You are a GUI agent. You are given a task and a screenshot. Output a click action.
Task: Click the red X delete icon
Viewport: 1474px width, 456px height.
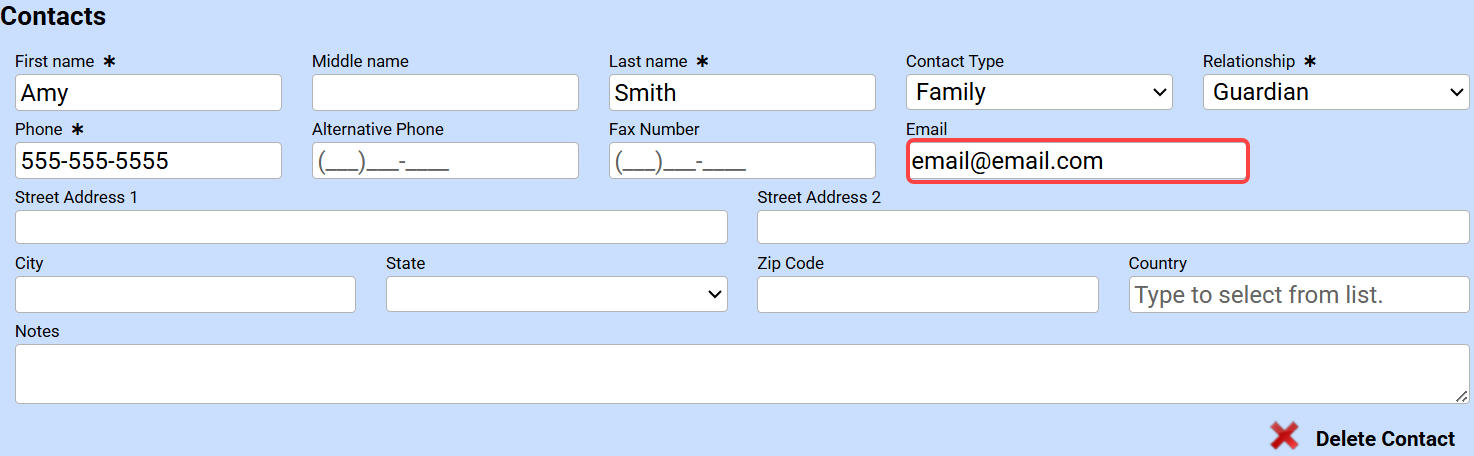tap(1284, 436)
